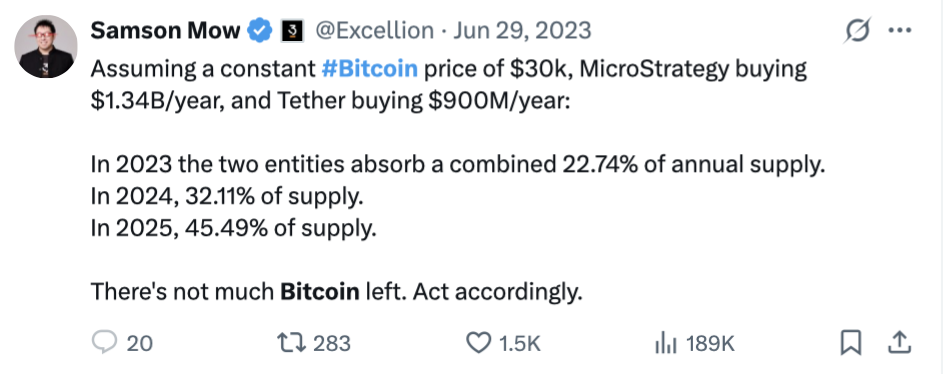Viewport: 945px width, 374px height.
Task: Open the Samson Mow display name link
Action: [165, 30]
